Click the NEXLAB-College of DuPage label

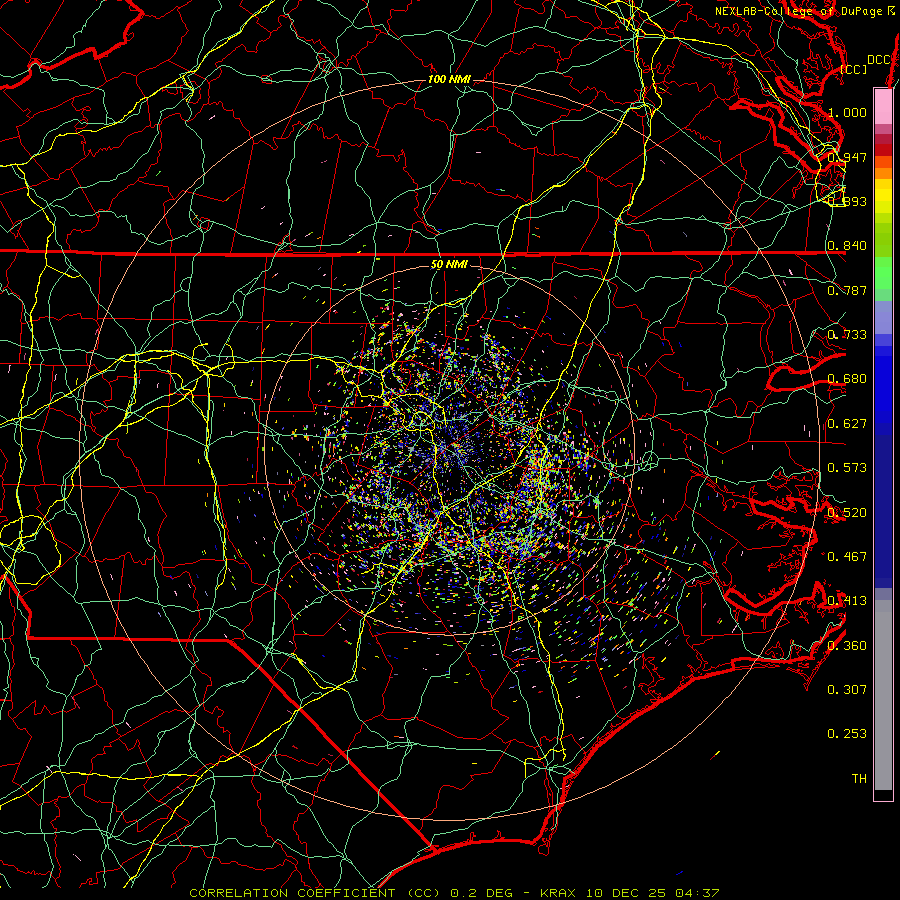[800, 11]
